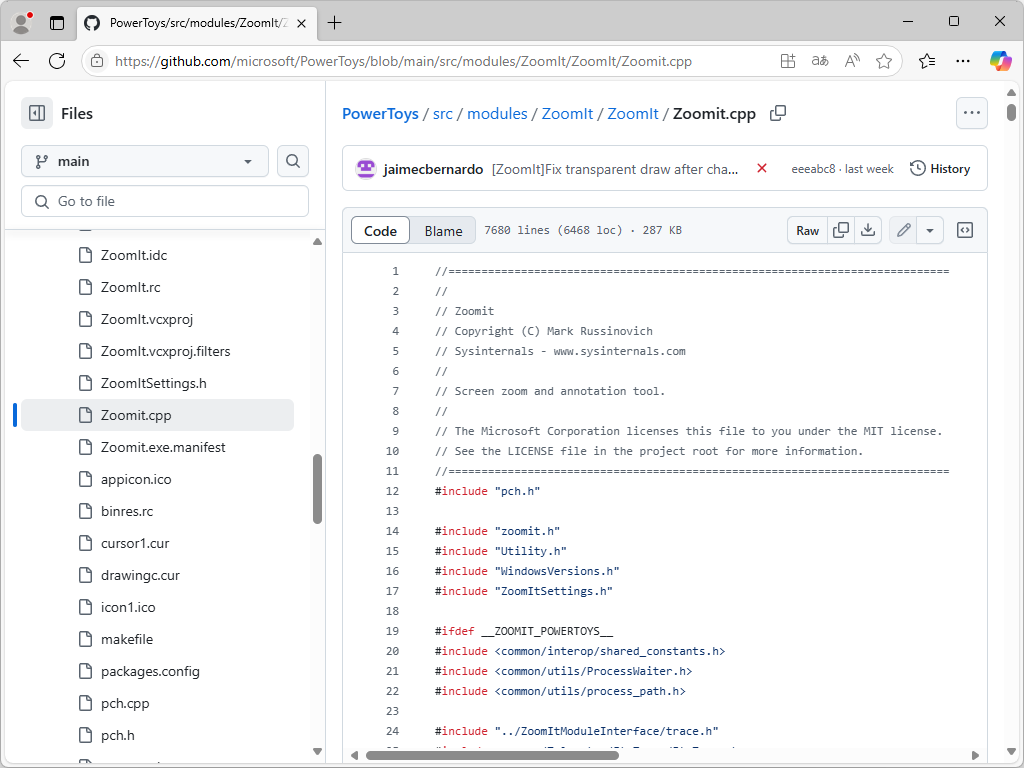Click the horizontal code scrollbar
This screenshot has width=1024, height=768.
560,755
